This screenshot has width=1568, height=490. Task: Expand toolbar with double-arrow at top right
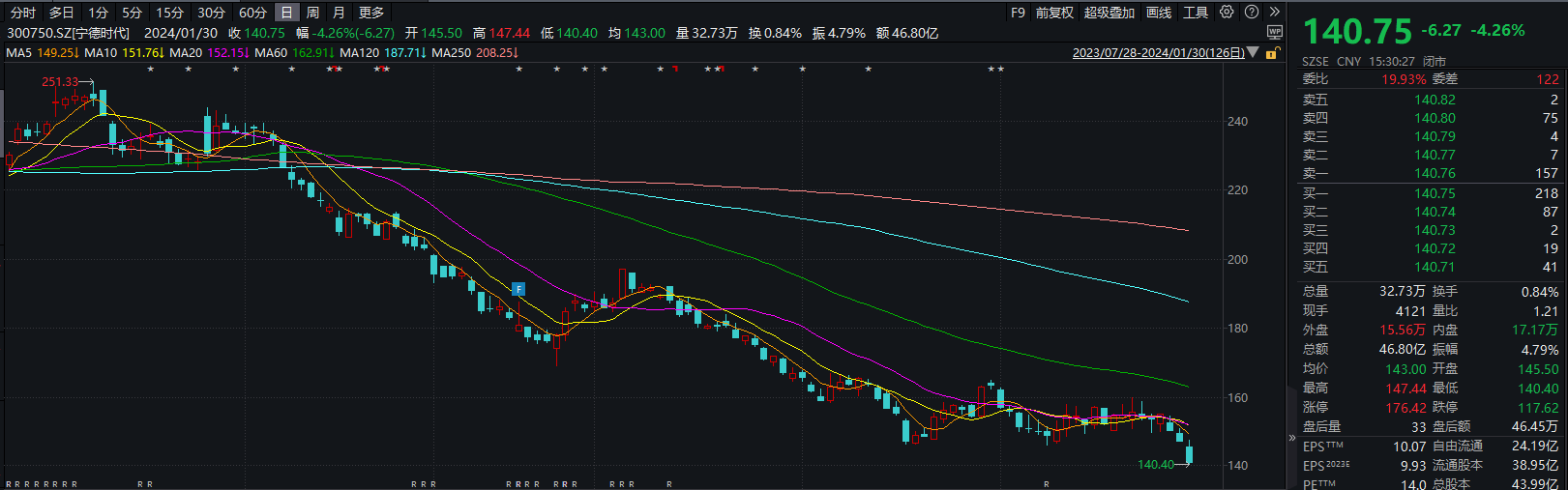pos(1275,13)
